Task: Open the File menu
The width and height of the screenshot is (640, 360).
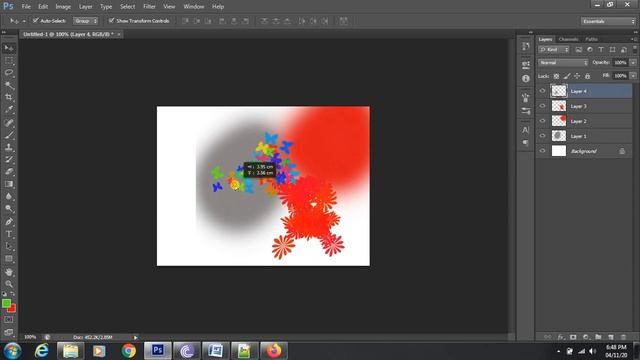Action: tap(26, 7)
